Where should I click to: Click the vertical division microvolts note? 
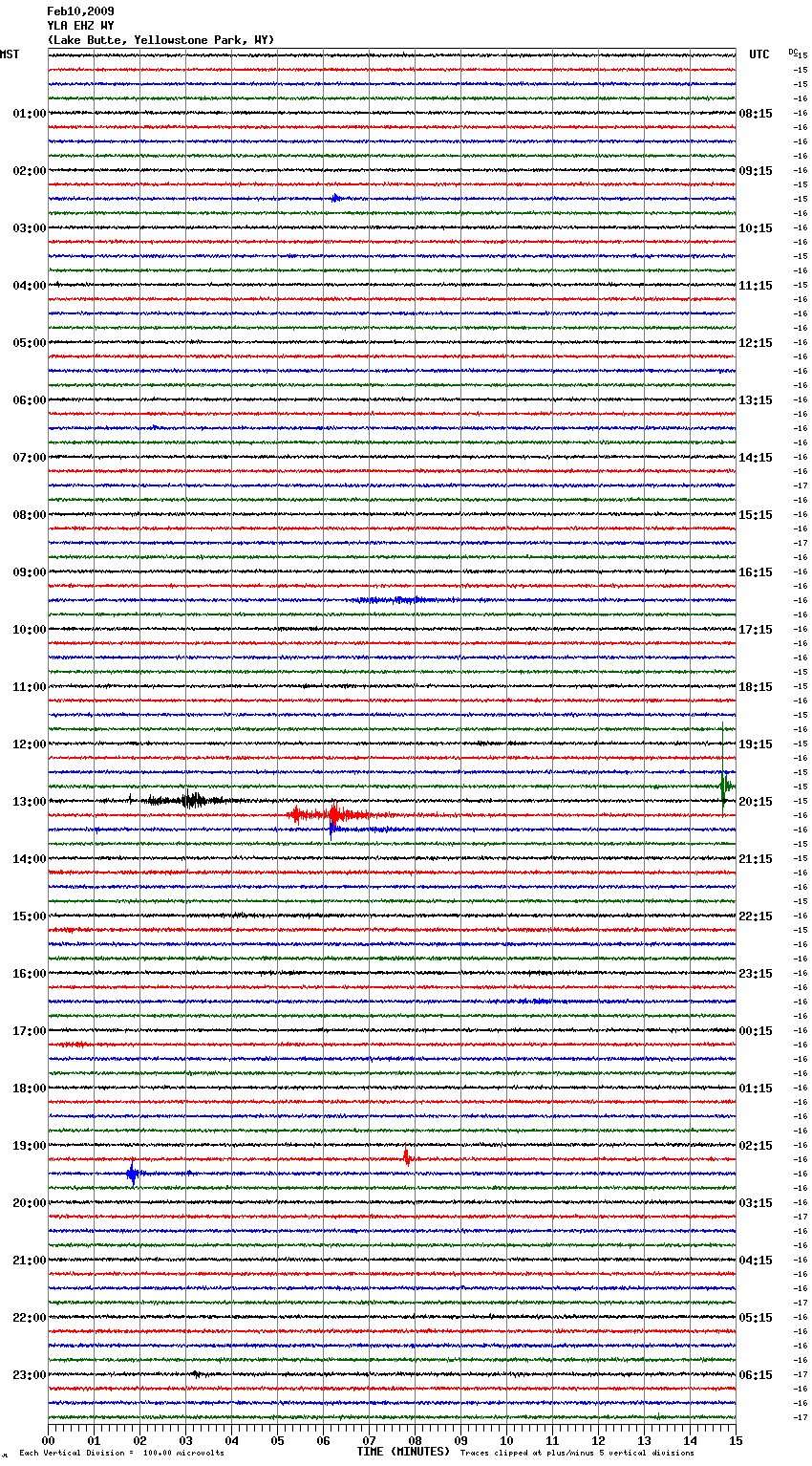click(x=121, y=1453)
